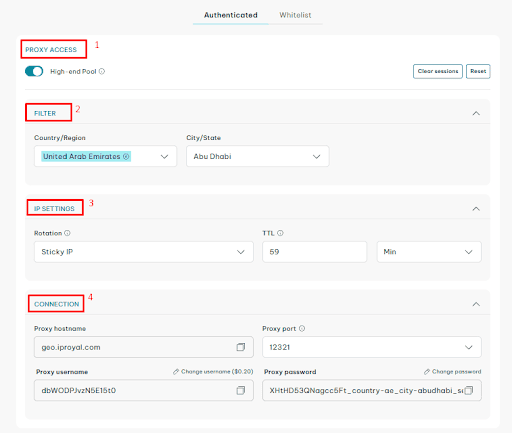512x433 pixels.
Task: Open Rotation info tooltip icon
Action: tap(67, 233)
